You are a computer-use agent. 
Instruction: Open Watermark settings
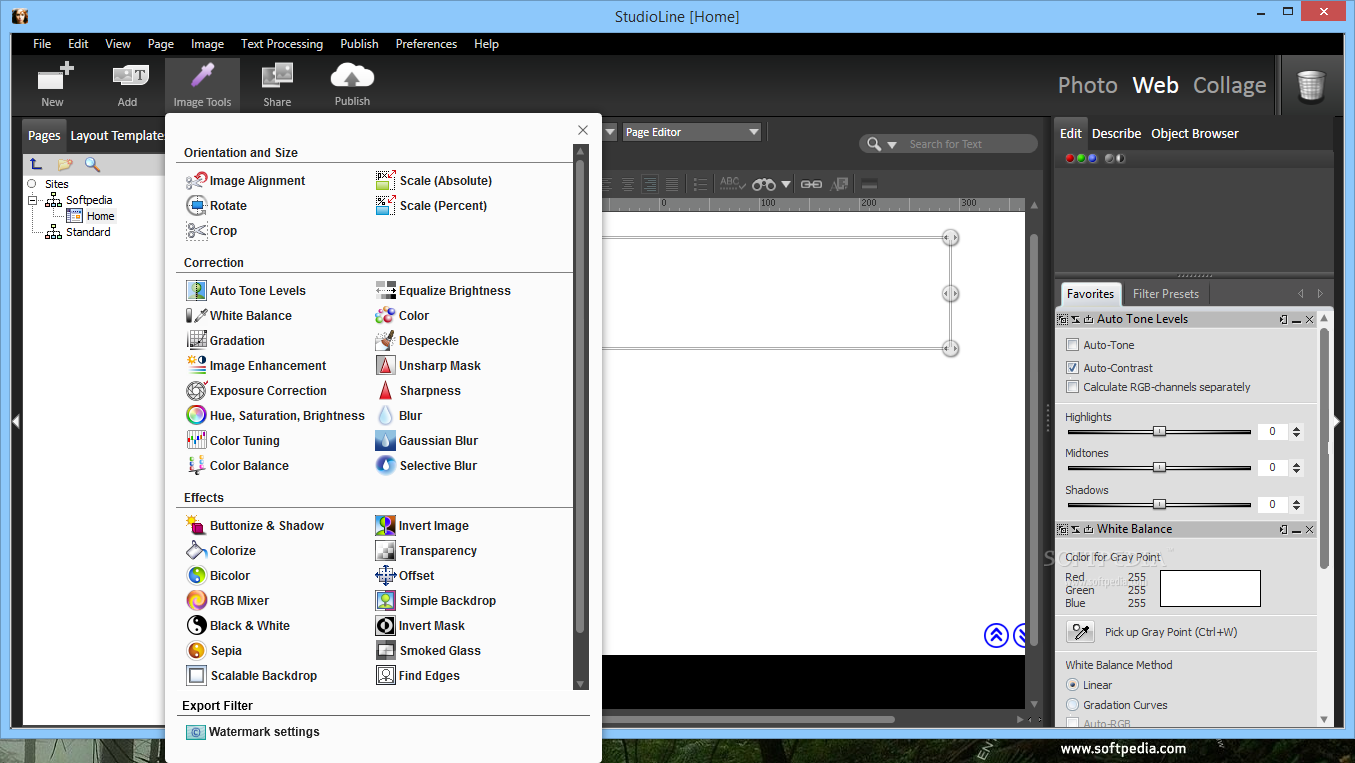click(253, 732)
